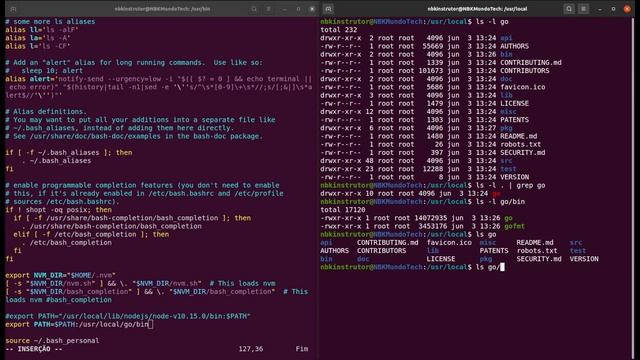Click the size '5686' on favicon.ico row
Viewport: 640px width, 360px height.
pyautogui.click(x=435, y=87)
